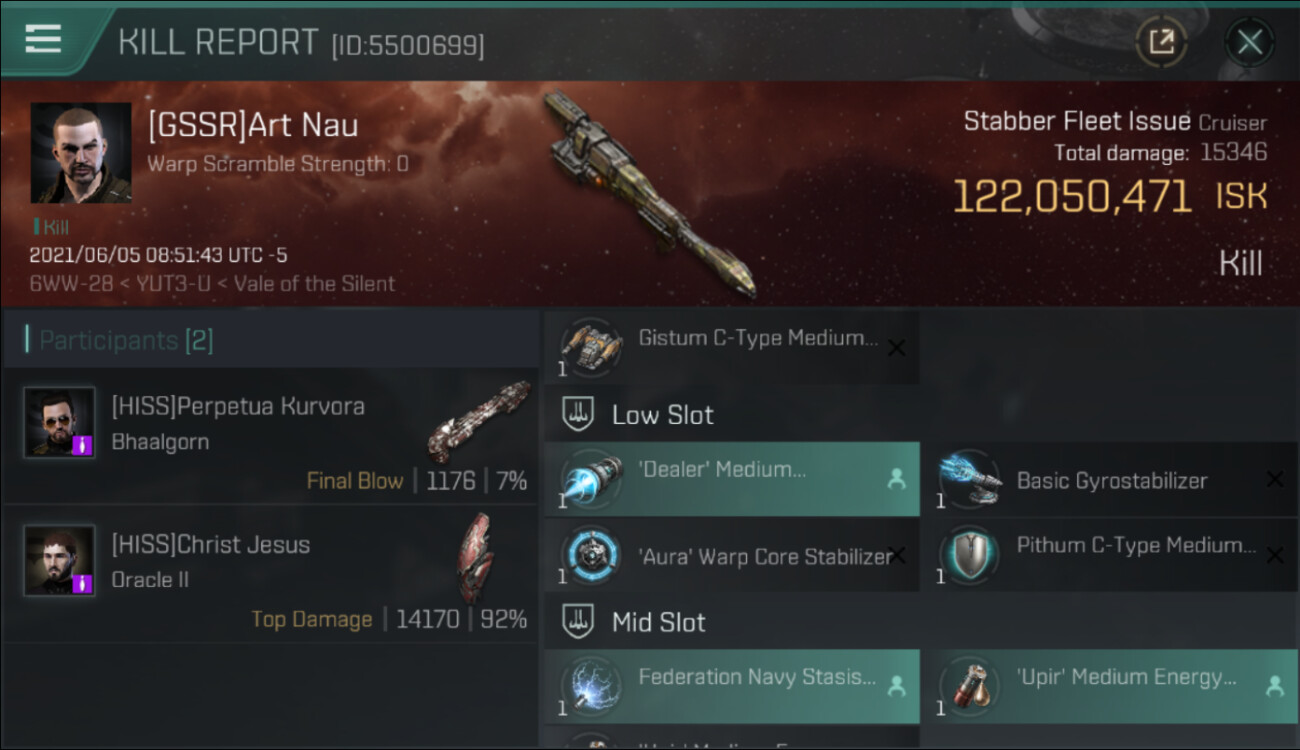This screenshot has height=750, width=1300.
Task: Toggle the person marker on 'Dealer' Medium
Action: tap(896, 480)
